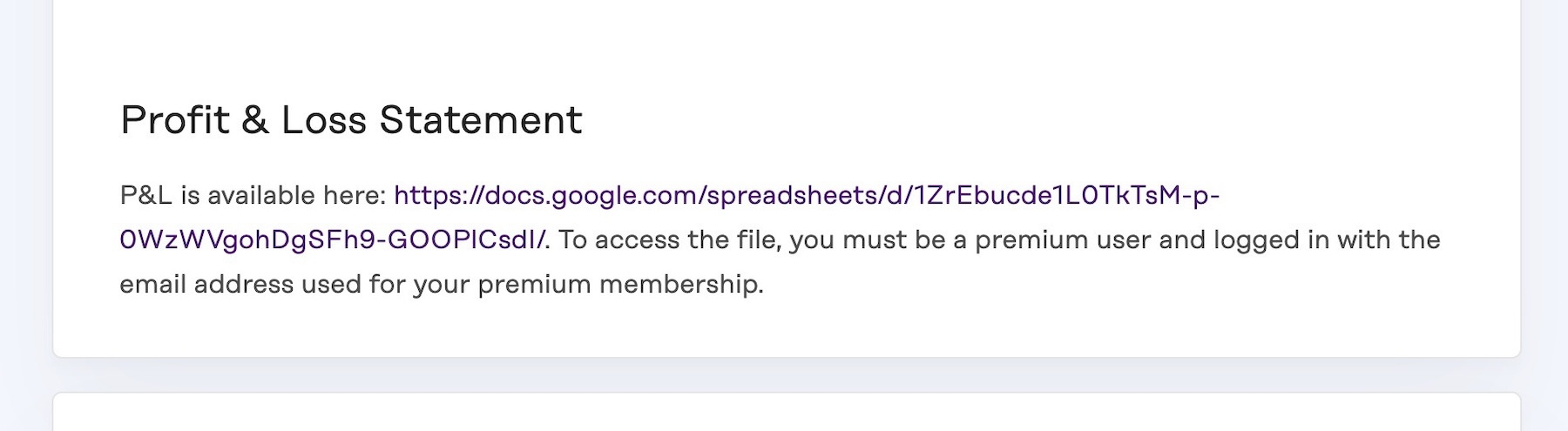The height and width of the screenshot is (431, 1568).
Task: Click the word "Profit" in the heading
Action: pyautogui.click(x=175, y=120)
